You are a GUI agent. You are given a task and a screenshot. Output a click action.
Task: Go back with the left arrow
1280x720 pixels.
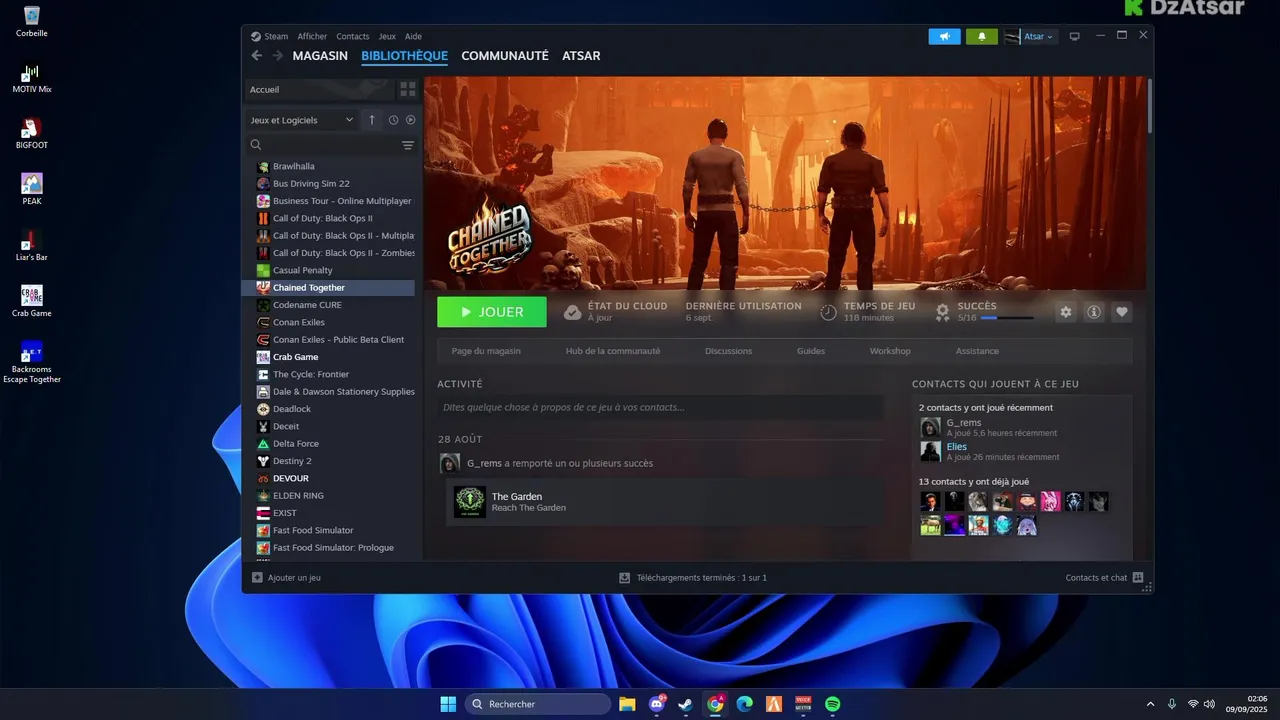click(x=257, y=56)
